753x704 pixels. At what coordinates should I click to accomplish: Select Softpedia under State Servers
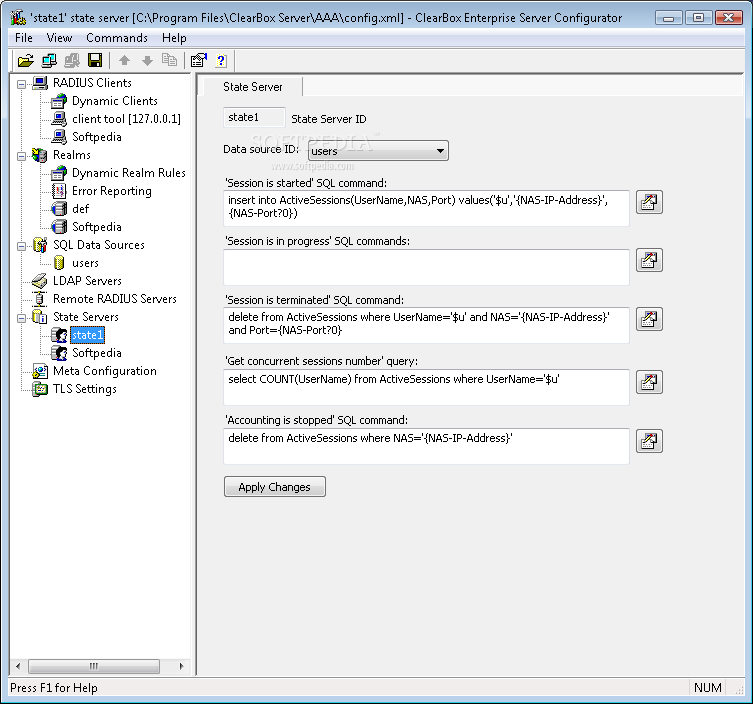point(97,353)
